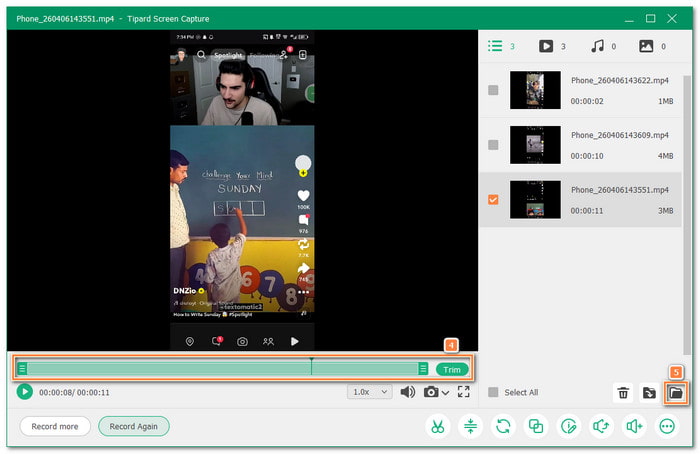Click the file list vertical scrollbar
This screenshot has width=700, height=454.
click(x=687, y=214)
